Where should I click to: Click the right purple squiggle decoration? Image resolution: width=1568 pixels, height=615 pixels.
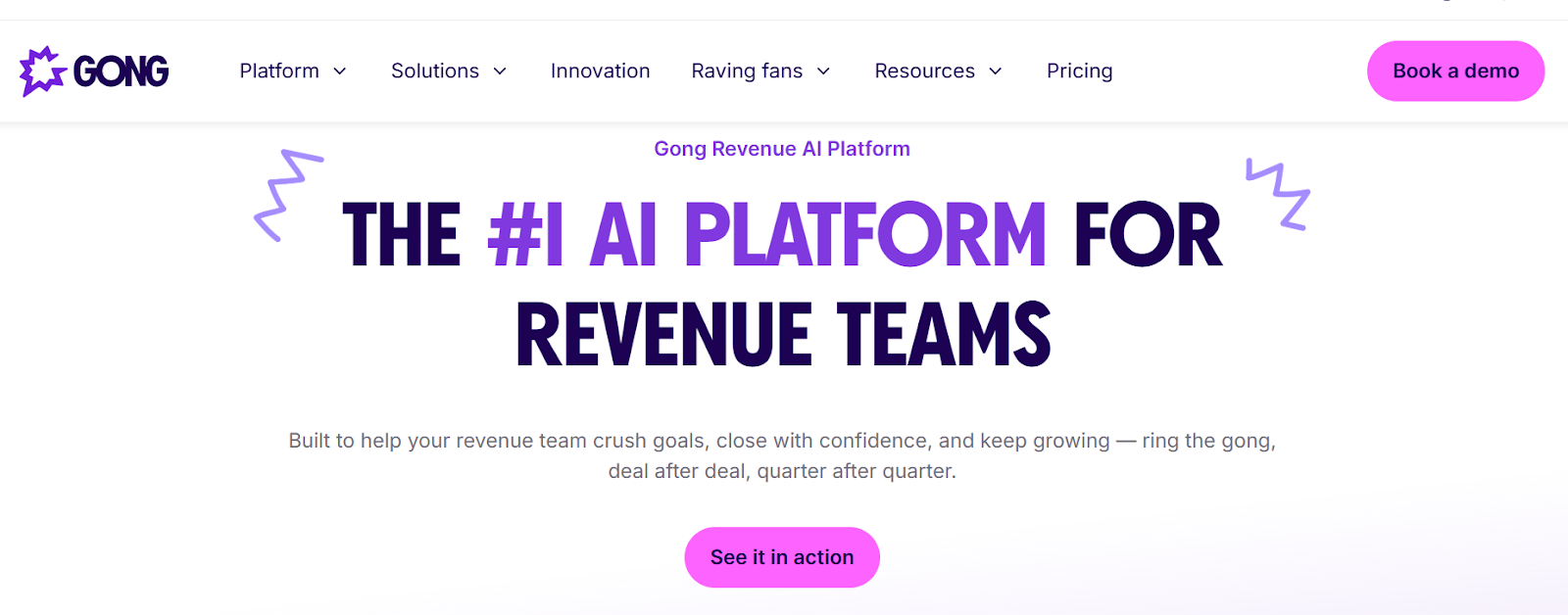pos(1278,194)
